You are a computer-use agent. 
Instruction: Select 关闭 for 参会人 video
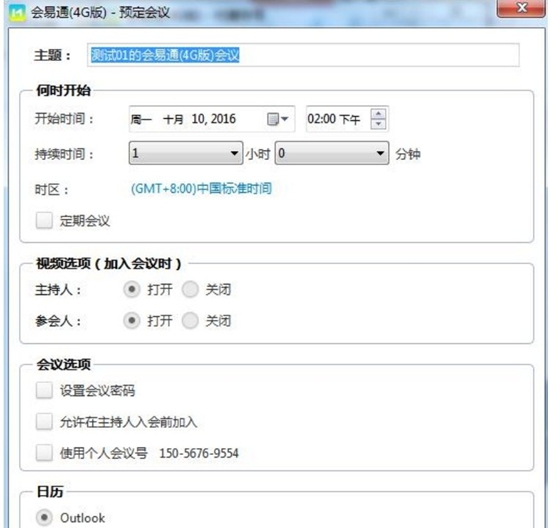pyautogui.click(x=190, y=321)
